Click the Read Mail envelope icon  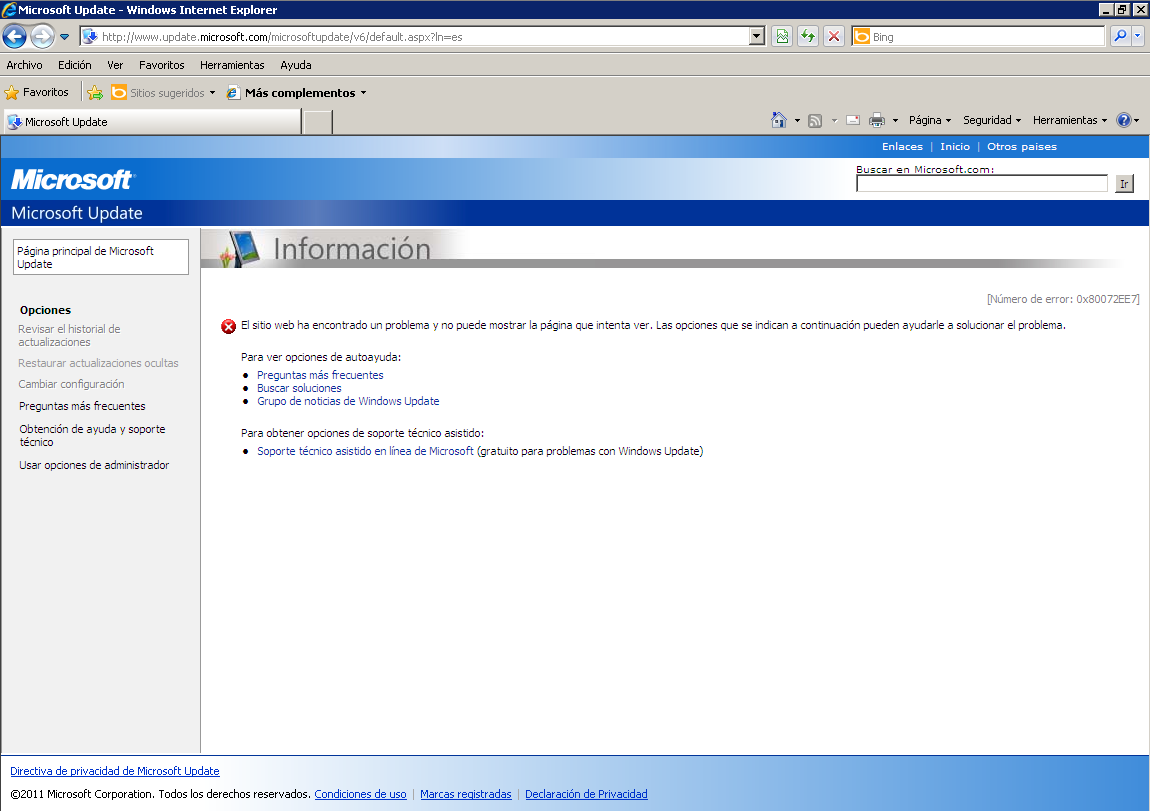(x=853, y=120)
